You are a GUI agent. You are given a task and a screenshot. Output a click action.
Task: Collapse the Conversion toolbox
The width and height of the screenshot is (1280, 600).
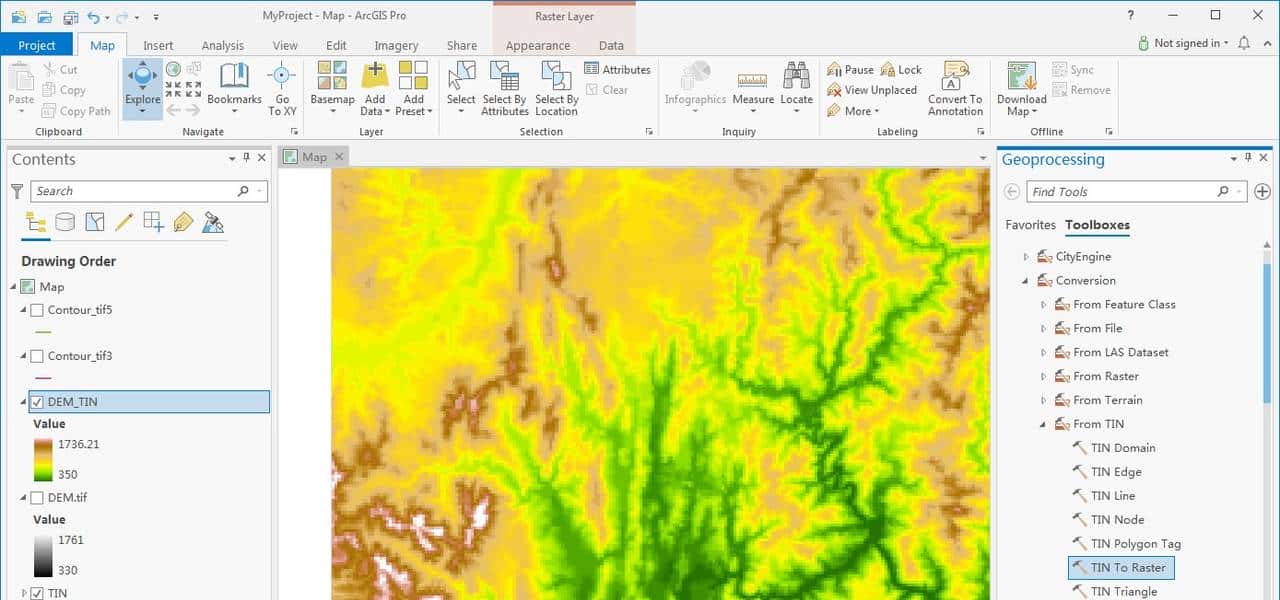coord(1024,280)
